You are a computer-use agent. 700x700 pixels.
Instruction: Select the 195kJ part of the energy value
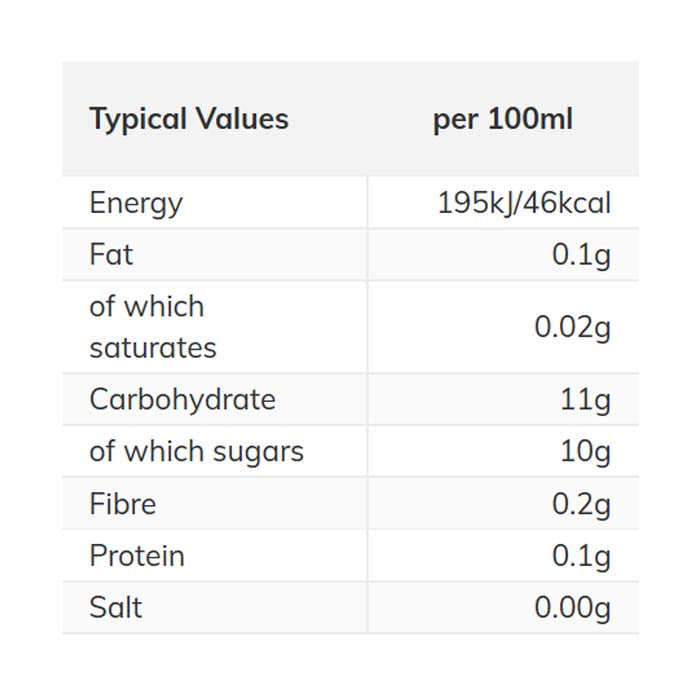474,203
